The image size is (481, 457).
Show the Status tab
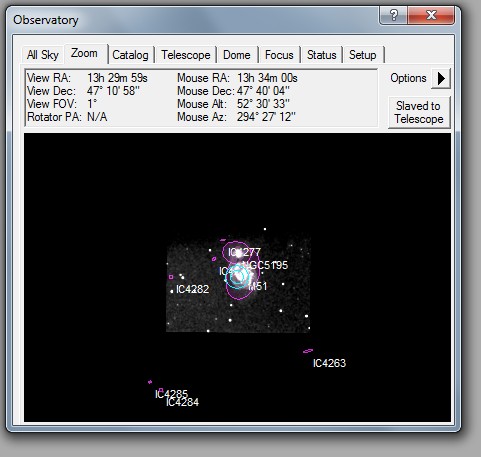point(321,55)
